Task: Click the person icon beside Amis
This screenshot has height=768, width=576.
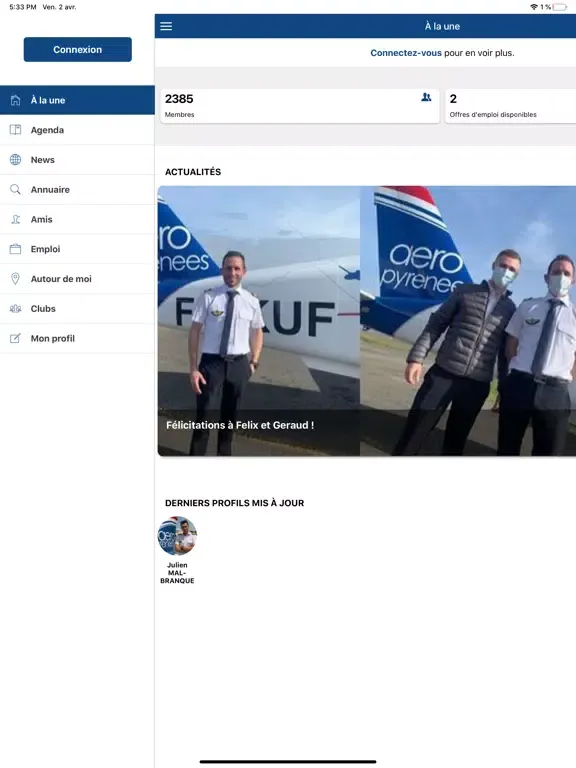Action: 15,219
